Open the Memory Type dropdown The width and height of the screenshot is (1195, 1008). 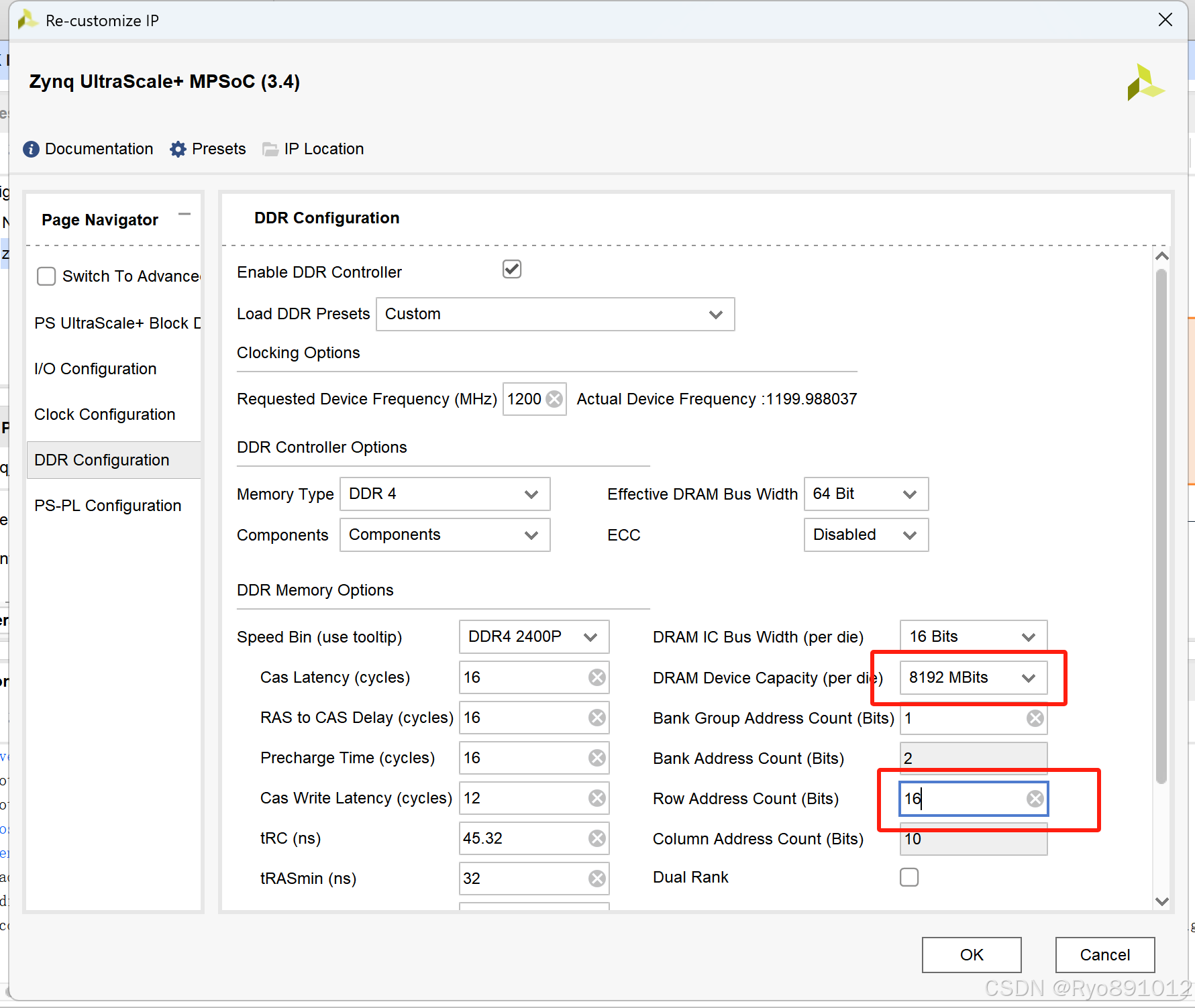(x=445, y=494)
